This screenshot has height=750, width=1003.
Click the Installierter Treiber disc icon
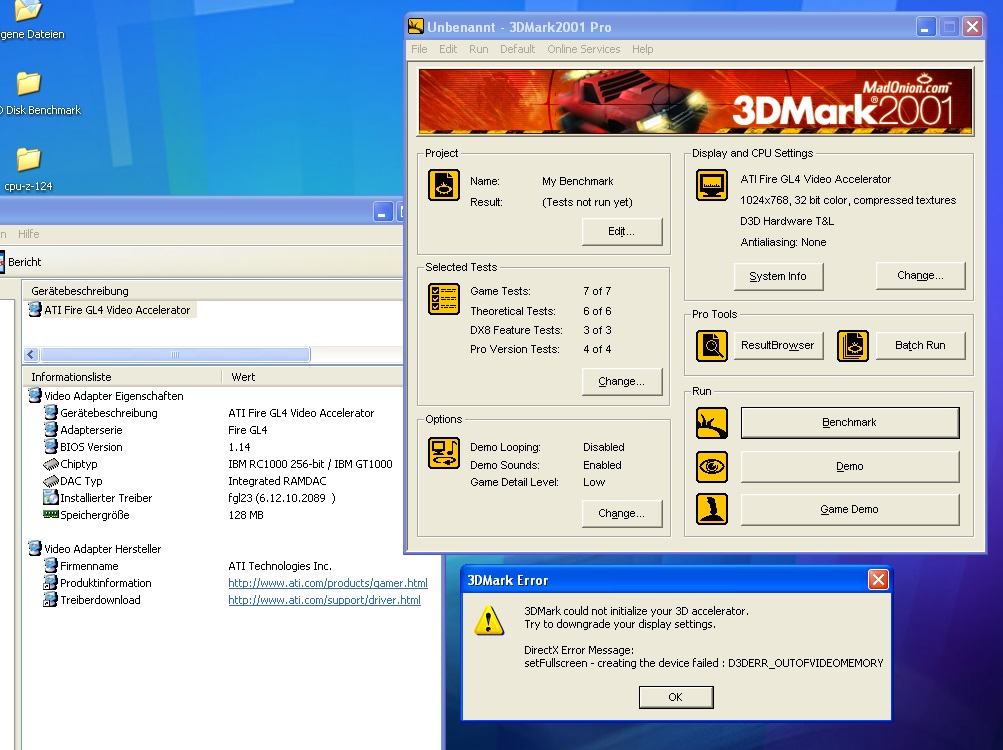pyautogui.click(x=51, y=497)
